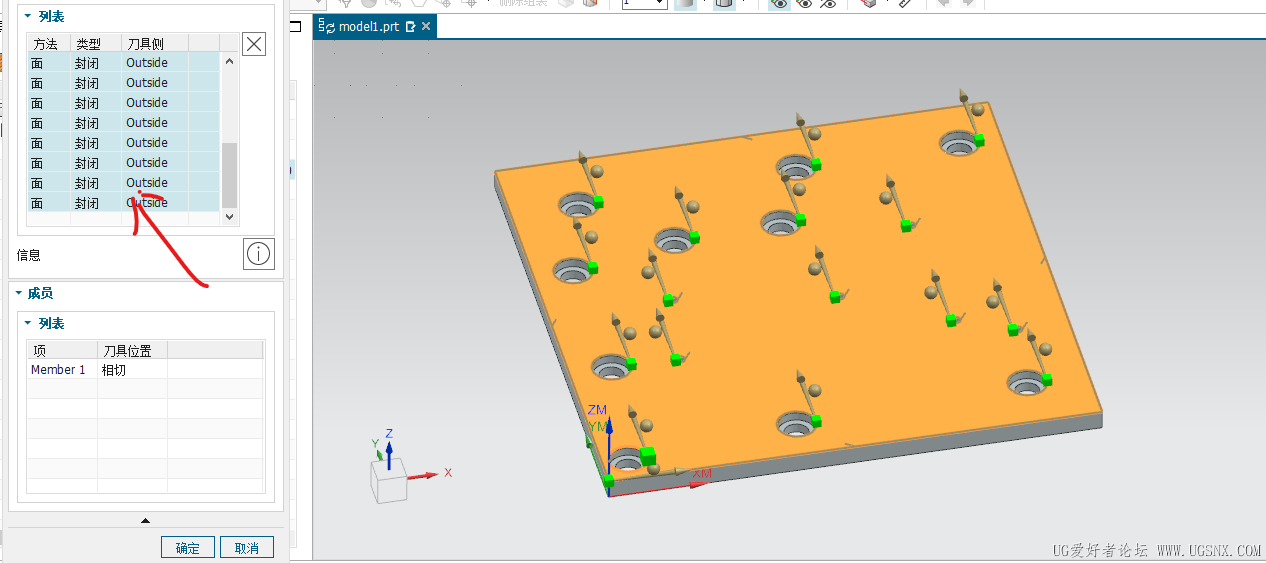Click the pop-out icon on model1.prt tab
Screen dimensions: 1266x563
tap(410, 27)
